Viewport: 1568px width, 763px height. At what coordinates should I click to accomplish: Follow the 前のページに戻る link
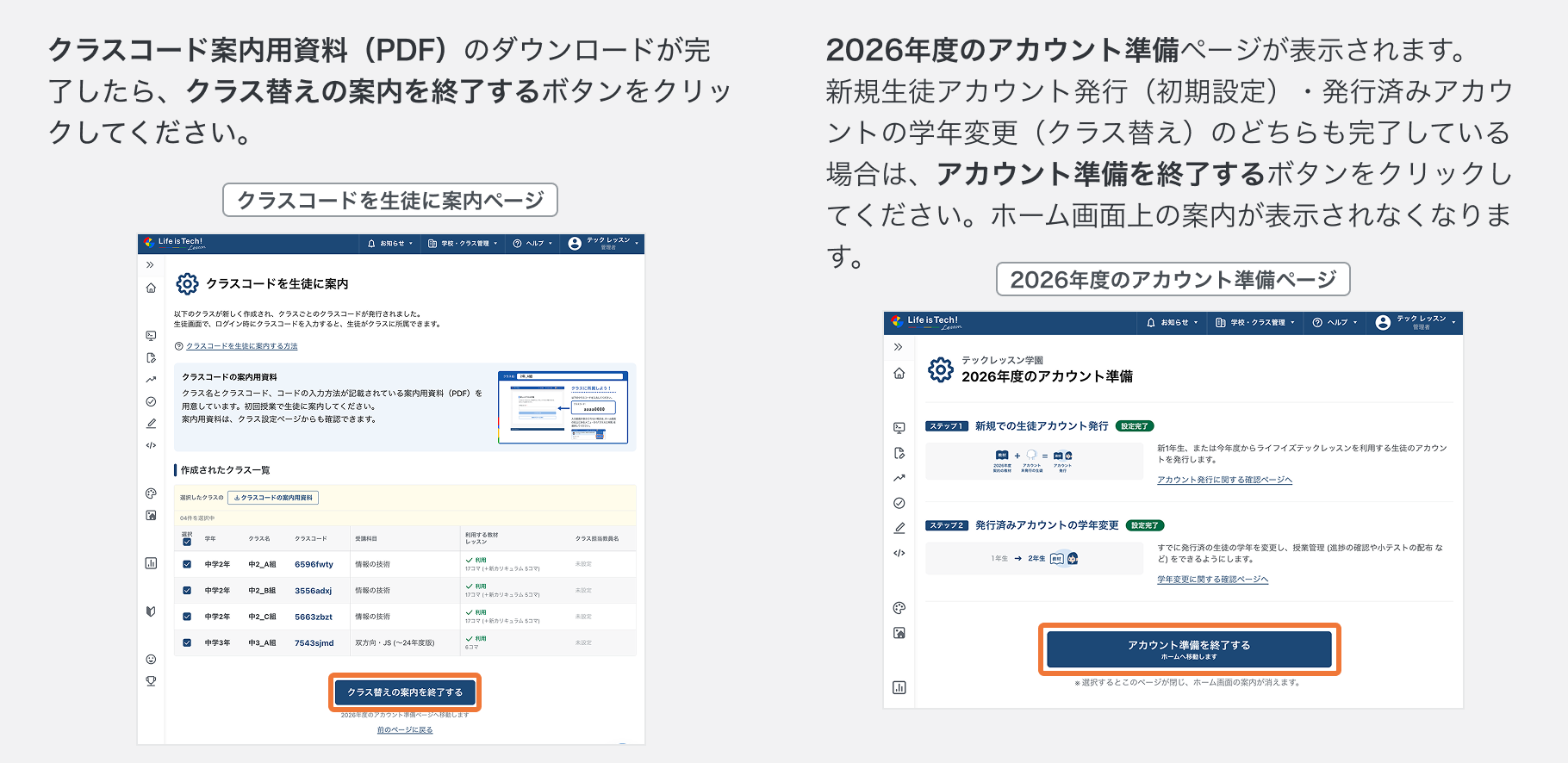(x=405, y=730)
